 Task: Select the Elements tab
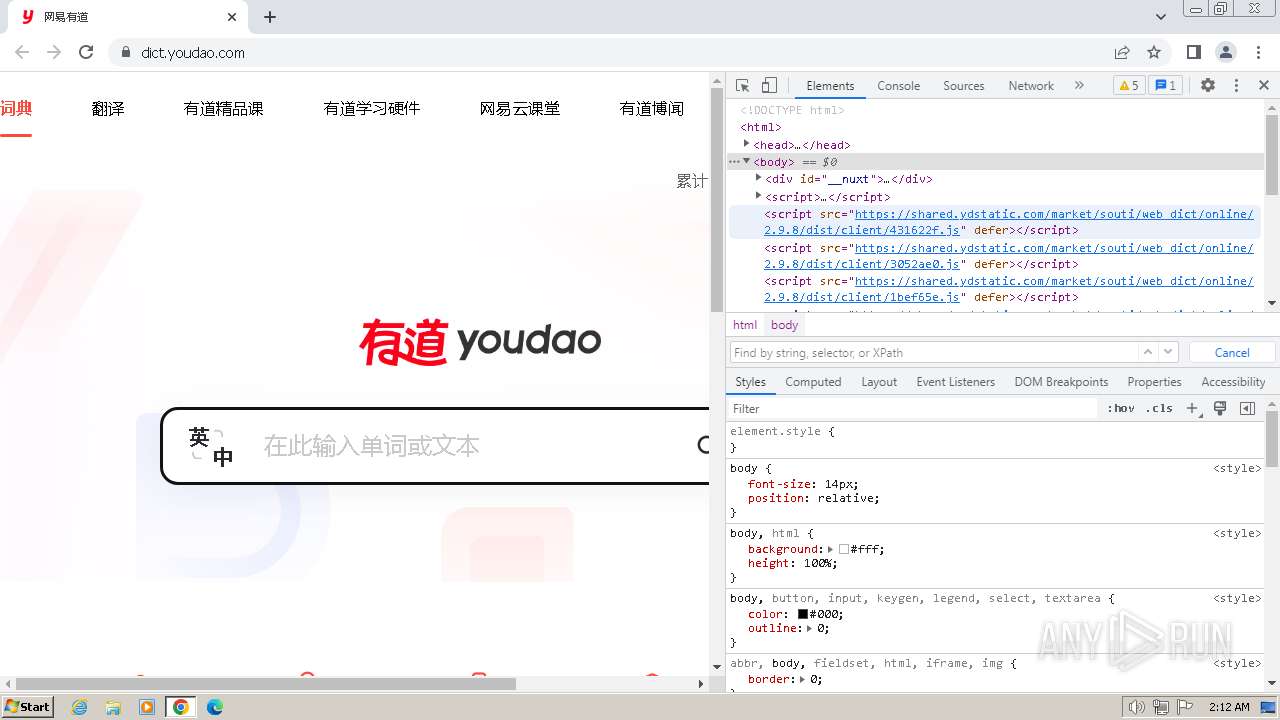[x=830, y=86]
